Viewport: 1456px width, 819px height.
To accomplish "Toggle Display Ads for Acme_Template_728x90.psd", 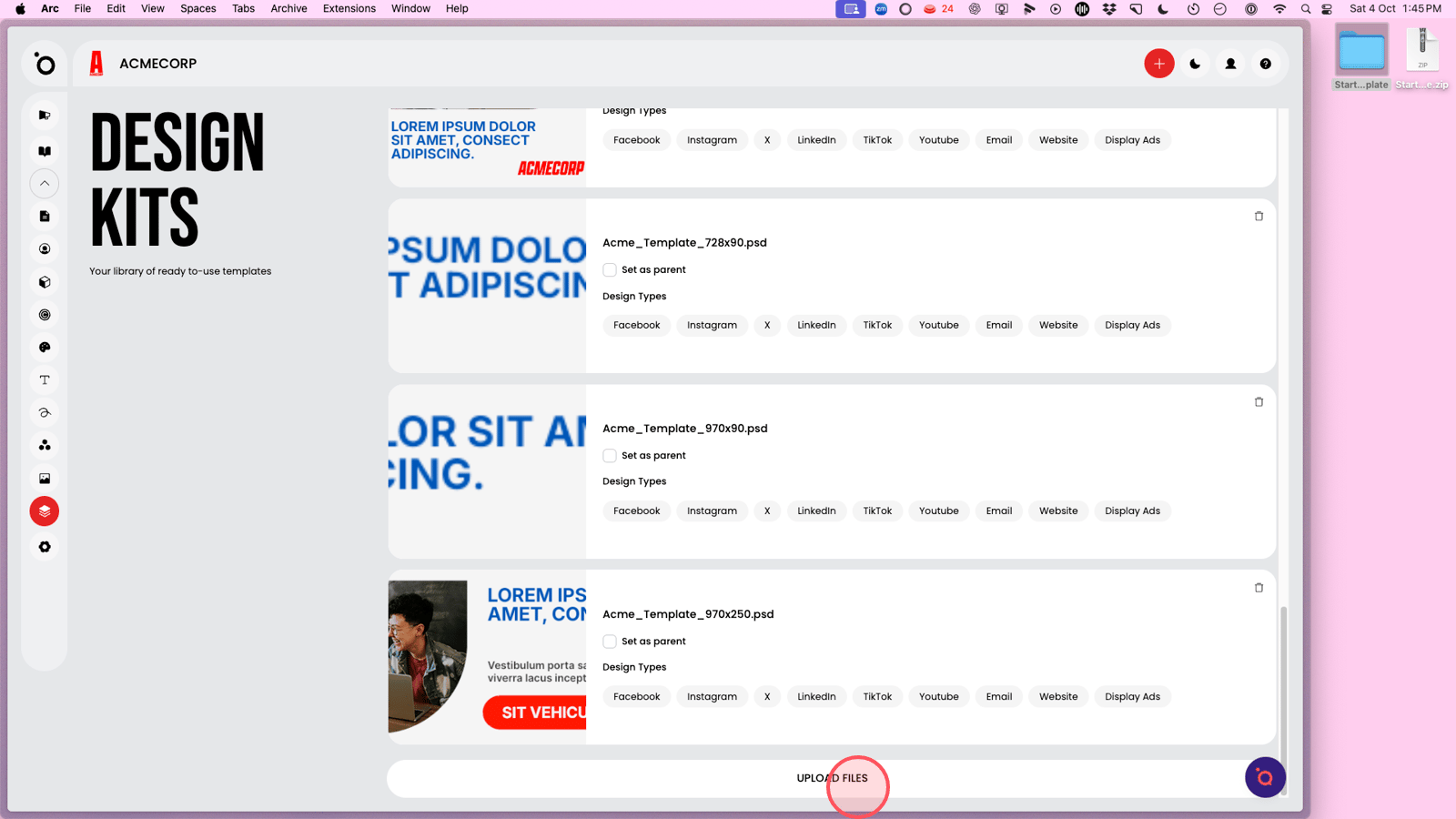I will point(1133,326).
